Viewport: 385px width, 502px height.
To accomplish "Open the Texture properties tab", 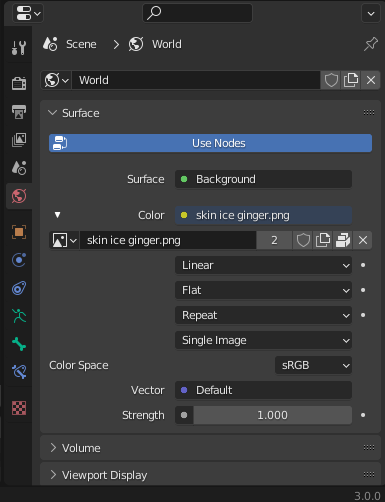I will pyautogui.click(x=19, y=408).
